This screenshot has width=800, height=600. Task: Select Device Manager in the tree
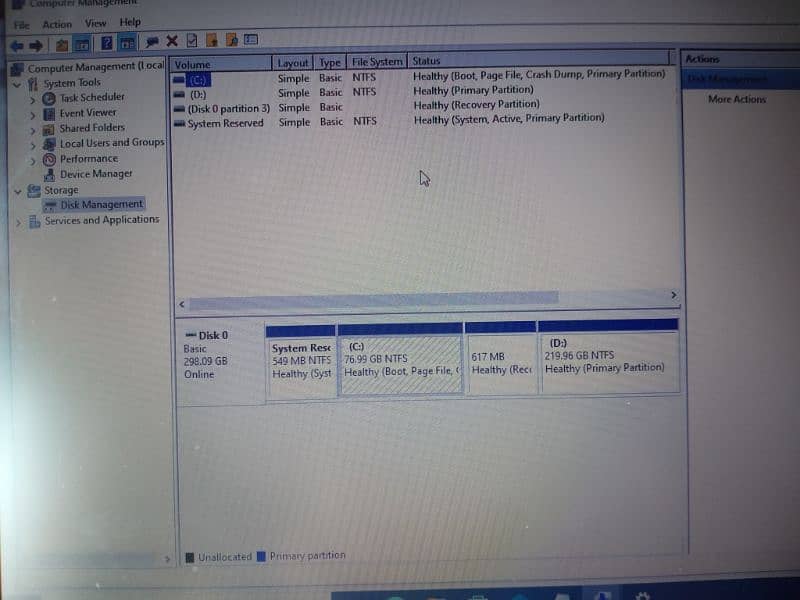96,174
